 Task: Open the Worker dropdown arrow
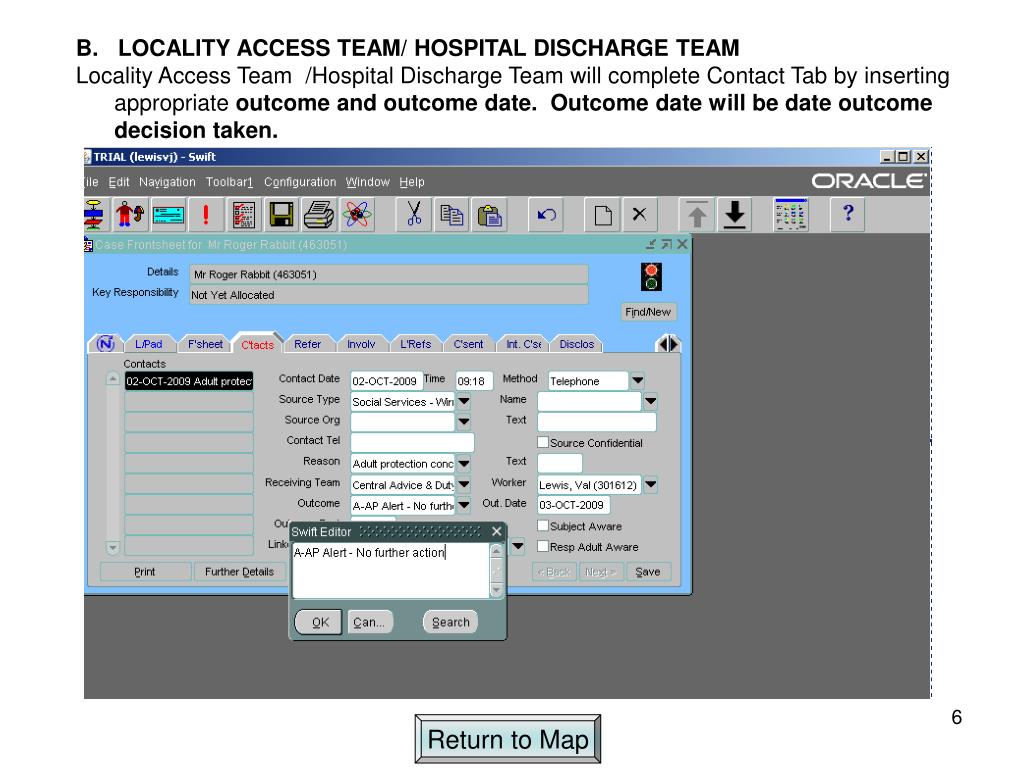coord(650,485)
